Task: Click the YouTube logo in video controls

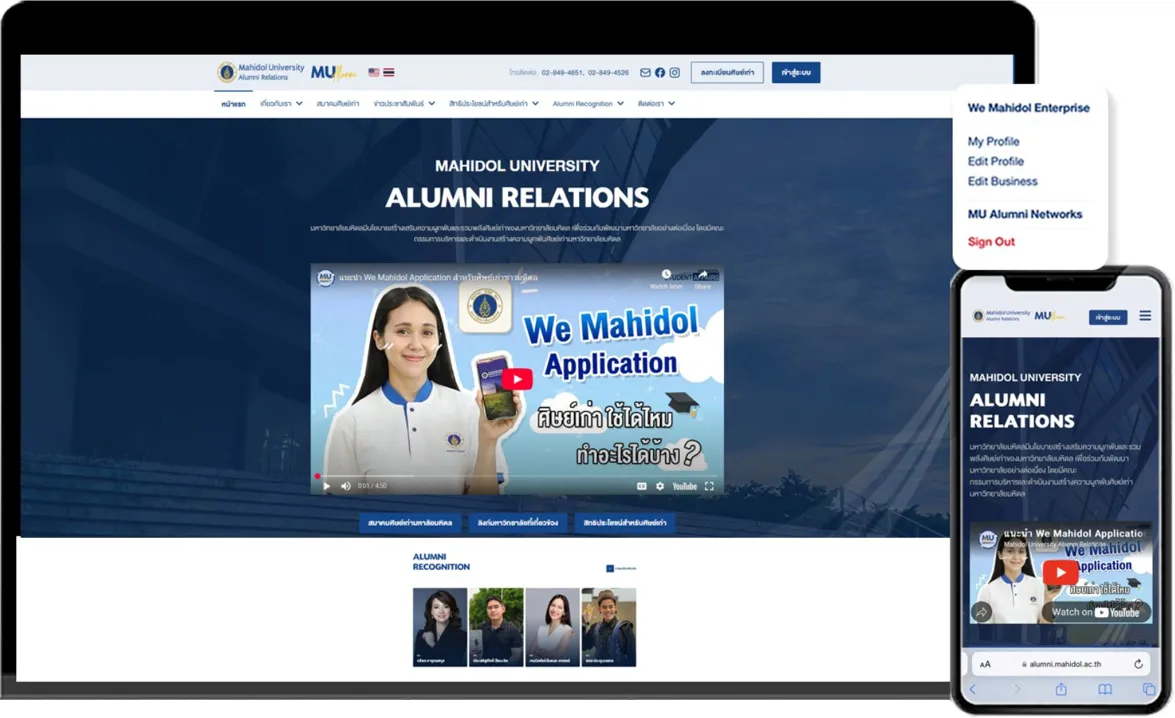Action: (684, 486)
